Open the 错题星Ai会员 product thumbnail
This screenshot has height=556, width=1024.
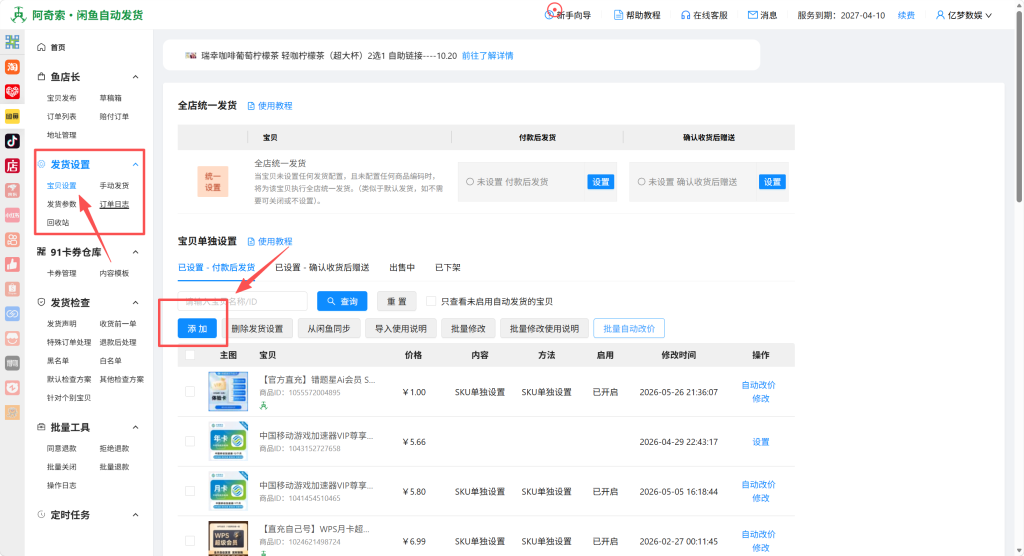(228, 391)
